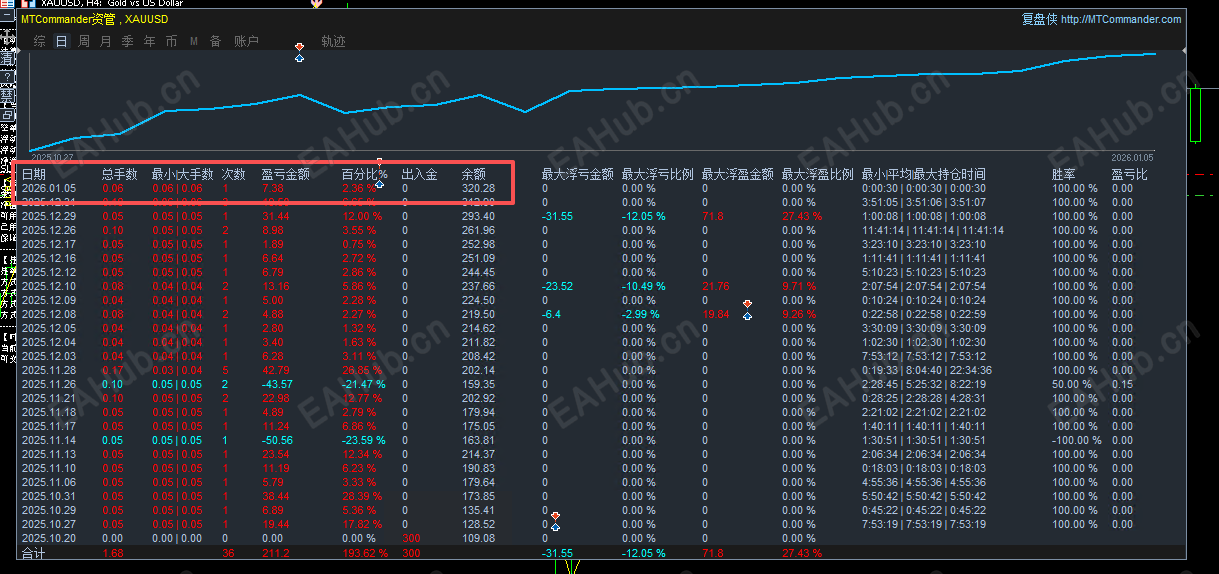Screen dimensions: 1219x574
Task: Select the 2026.01.05 date row
Action: [x=48, y=188]
